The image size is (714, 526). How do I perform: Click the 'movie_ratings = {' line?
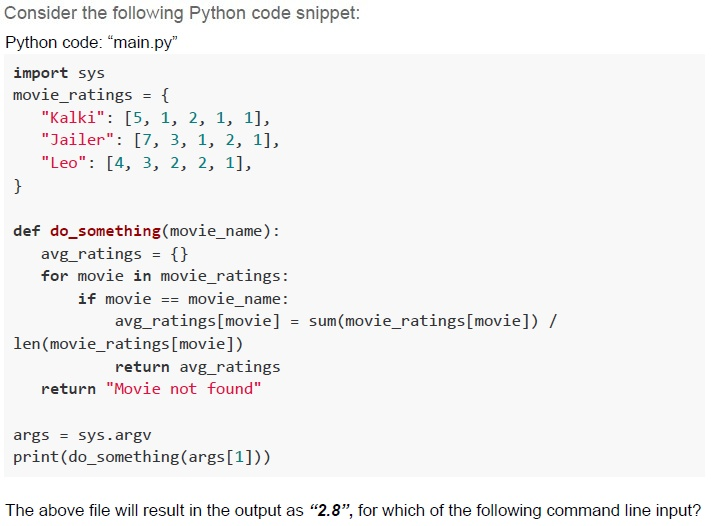91,96
